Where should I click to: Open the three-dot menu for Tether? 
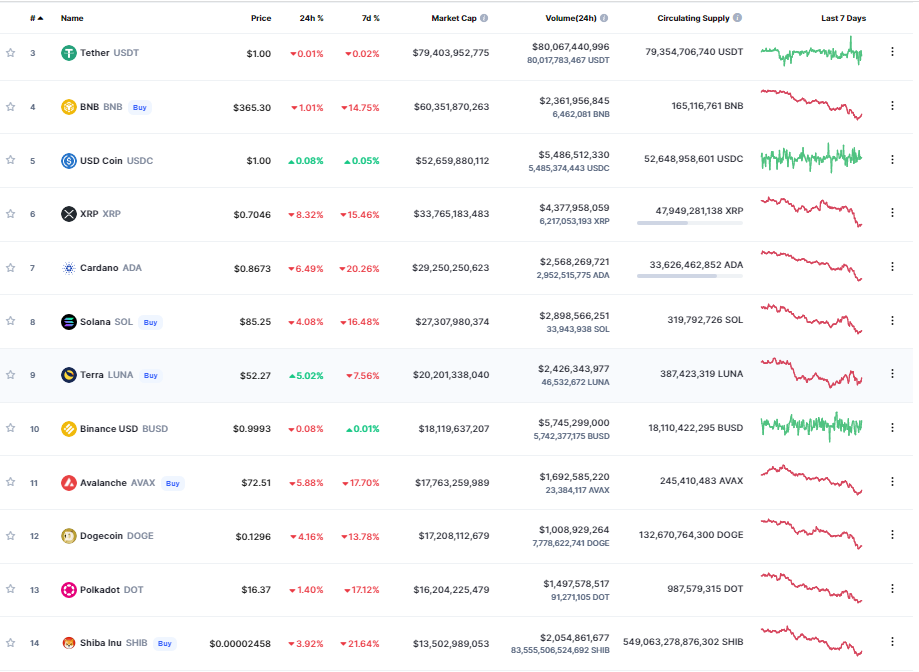(892, 52)
